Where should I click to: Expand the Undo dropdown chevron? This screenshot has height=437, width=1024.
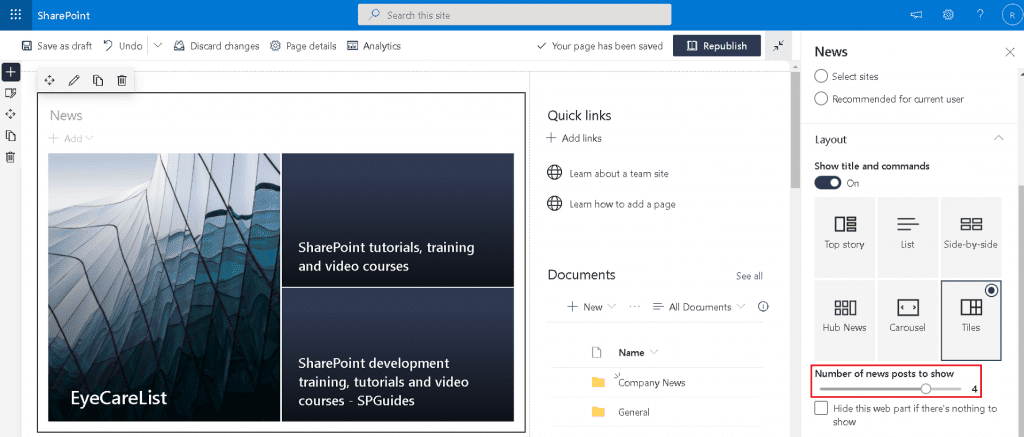(x=158, y=46)
